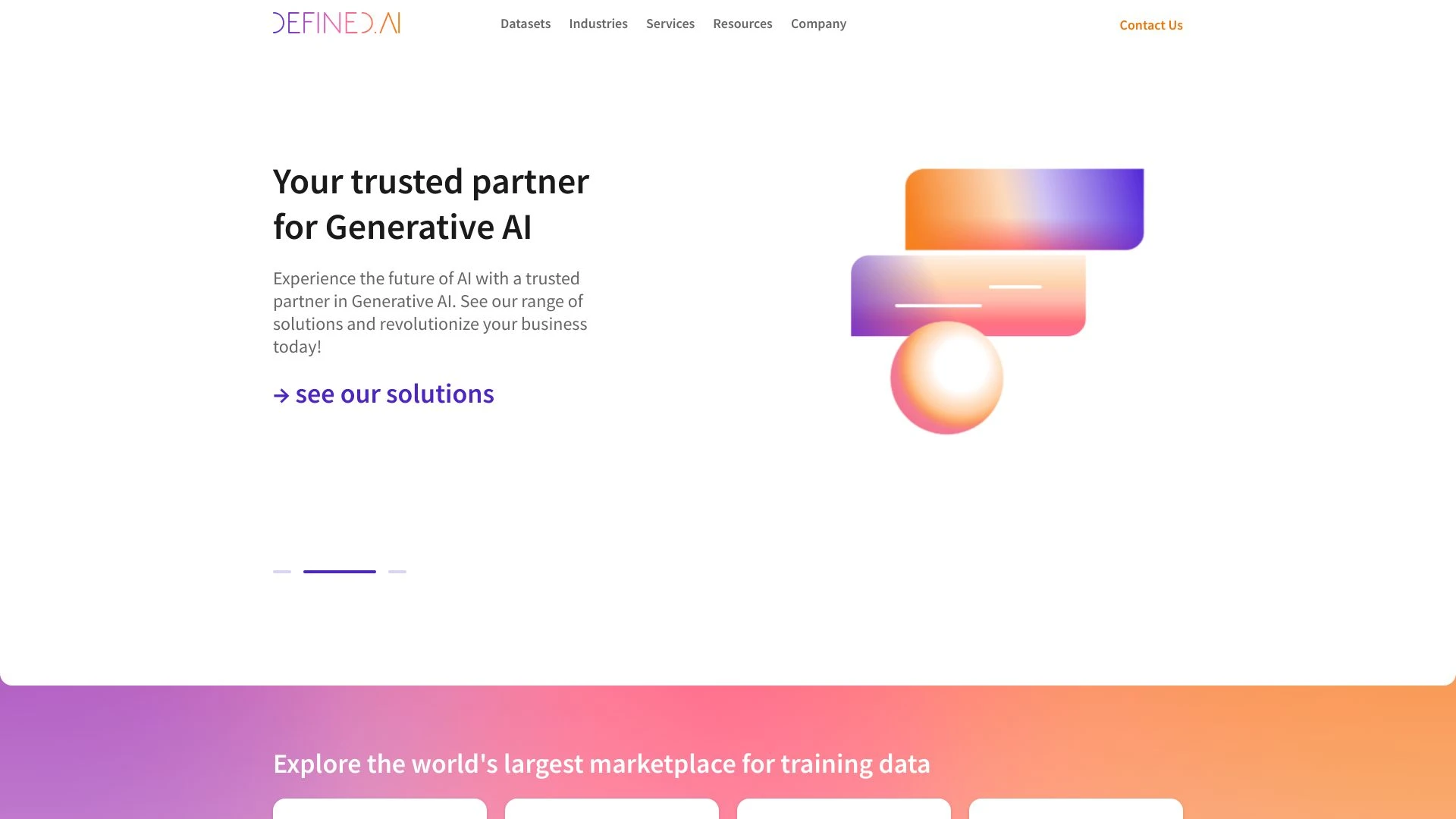Open the Industries navigation menu
Viewport: 1456px width, 819px height.
598,24
